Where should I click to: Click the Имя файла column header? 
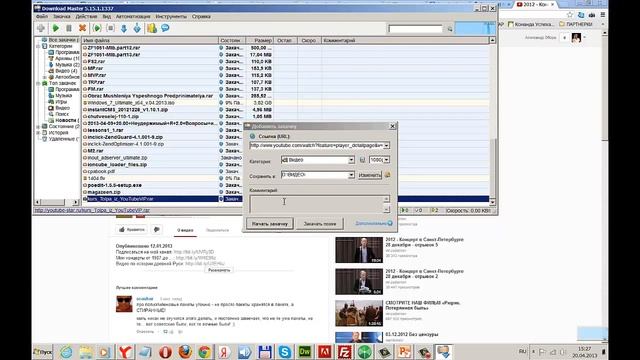[150, 40]
